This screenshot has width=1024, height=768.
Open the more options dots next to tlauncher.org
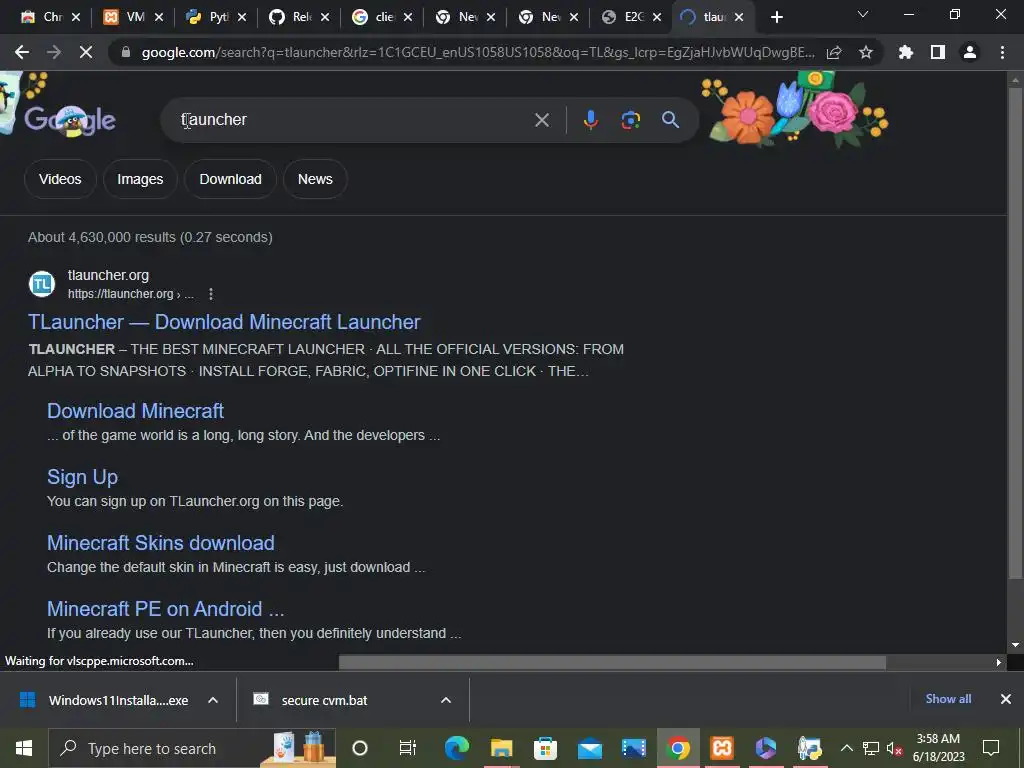coord(210,294)
